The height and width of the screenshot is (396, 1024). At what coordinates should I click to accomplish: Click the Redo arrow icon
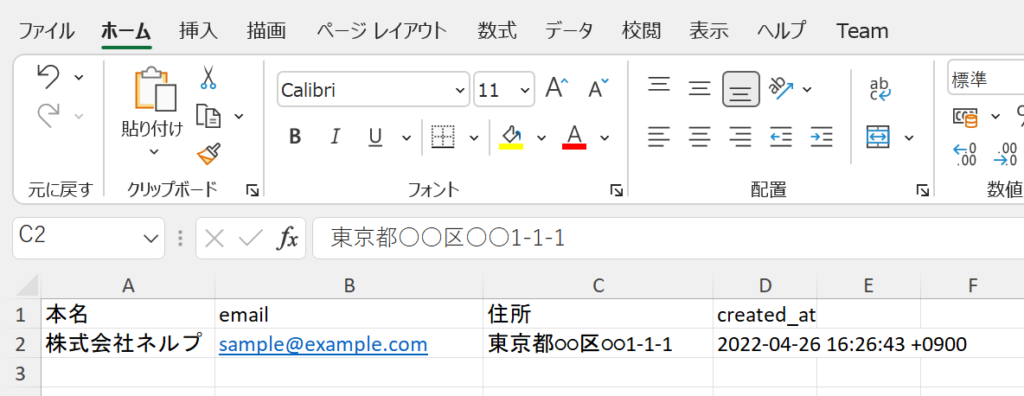point(49,116)
